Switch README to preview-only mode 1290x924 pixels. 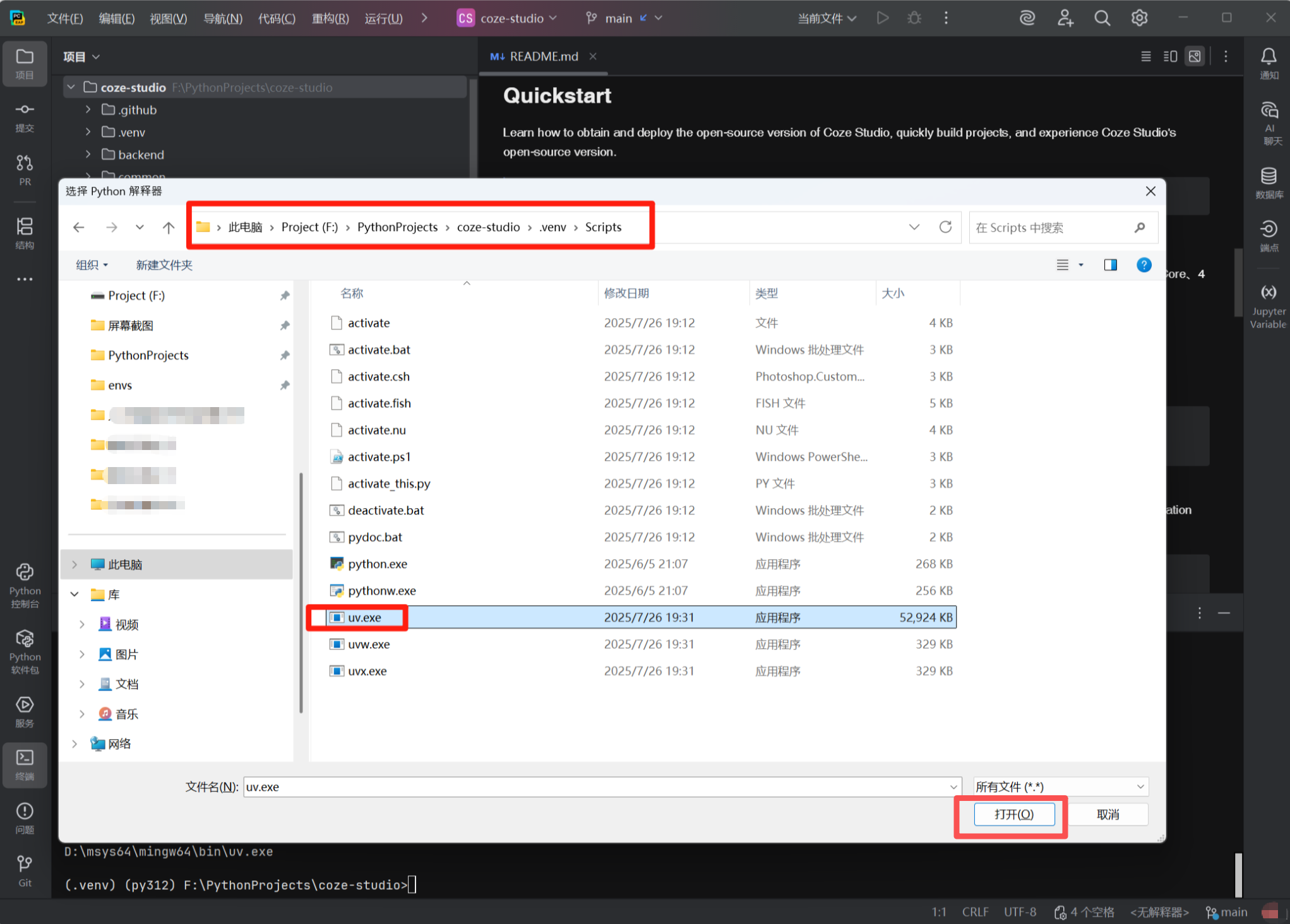[x=1195, y=56]
